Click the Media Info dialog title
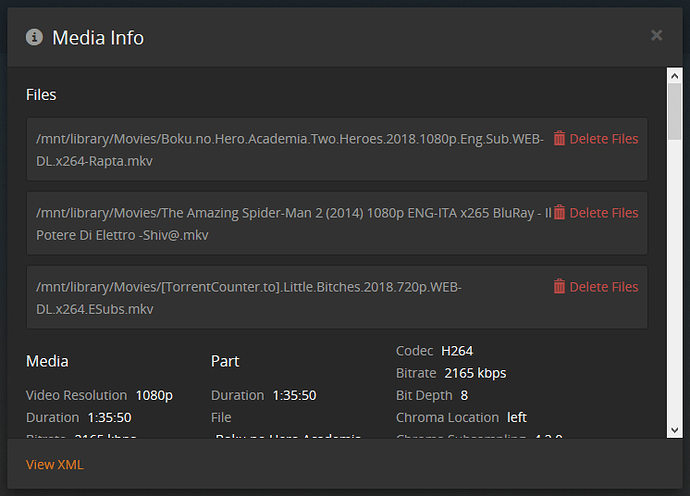The height and width of the screenshot is (496, 690). pyautogui.click(x=98, y=38)
